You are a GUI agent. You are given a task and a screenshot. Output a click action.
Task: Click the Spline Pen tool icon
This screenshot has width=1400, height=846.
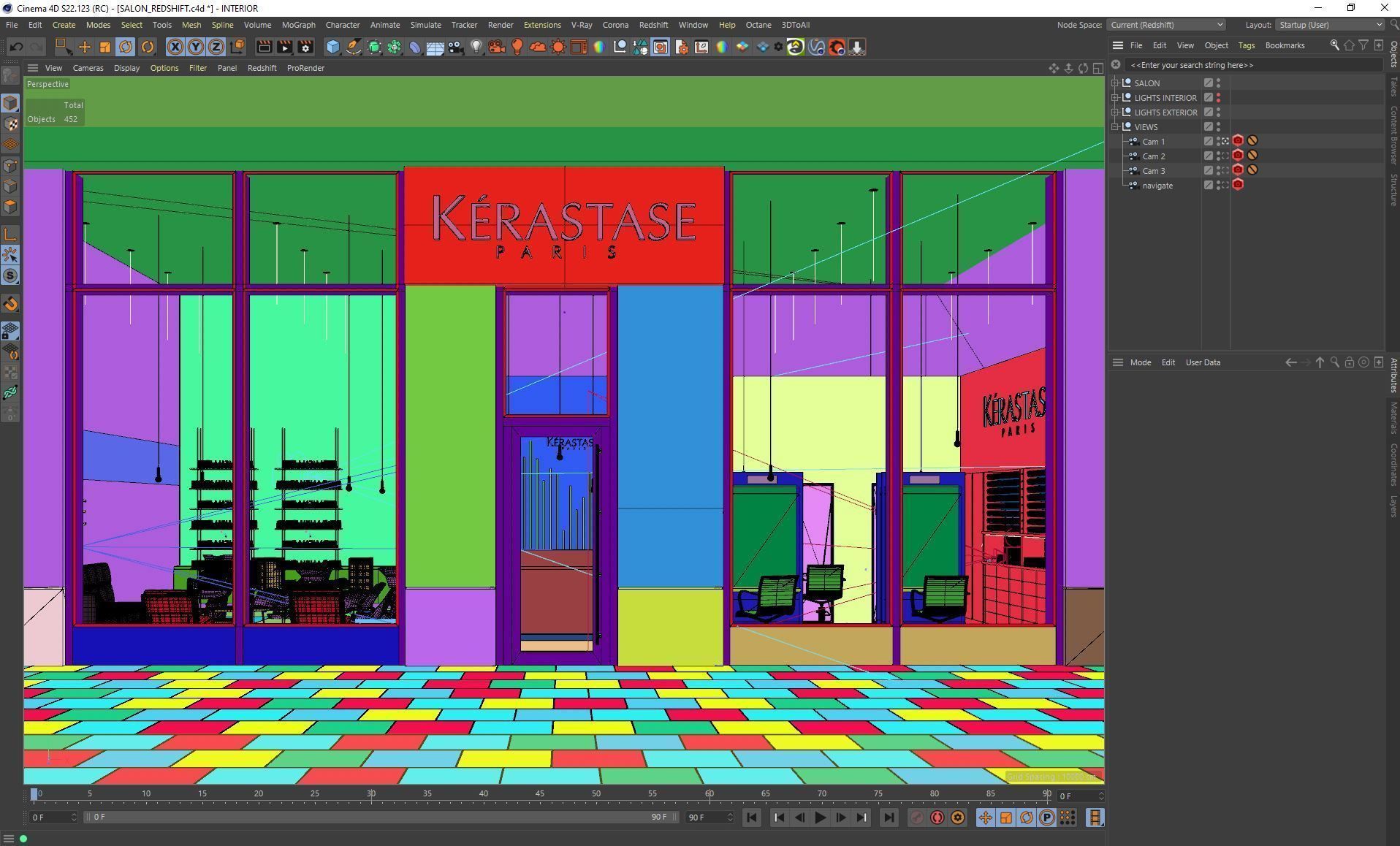[x=354, y=47]
